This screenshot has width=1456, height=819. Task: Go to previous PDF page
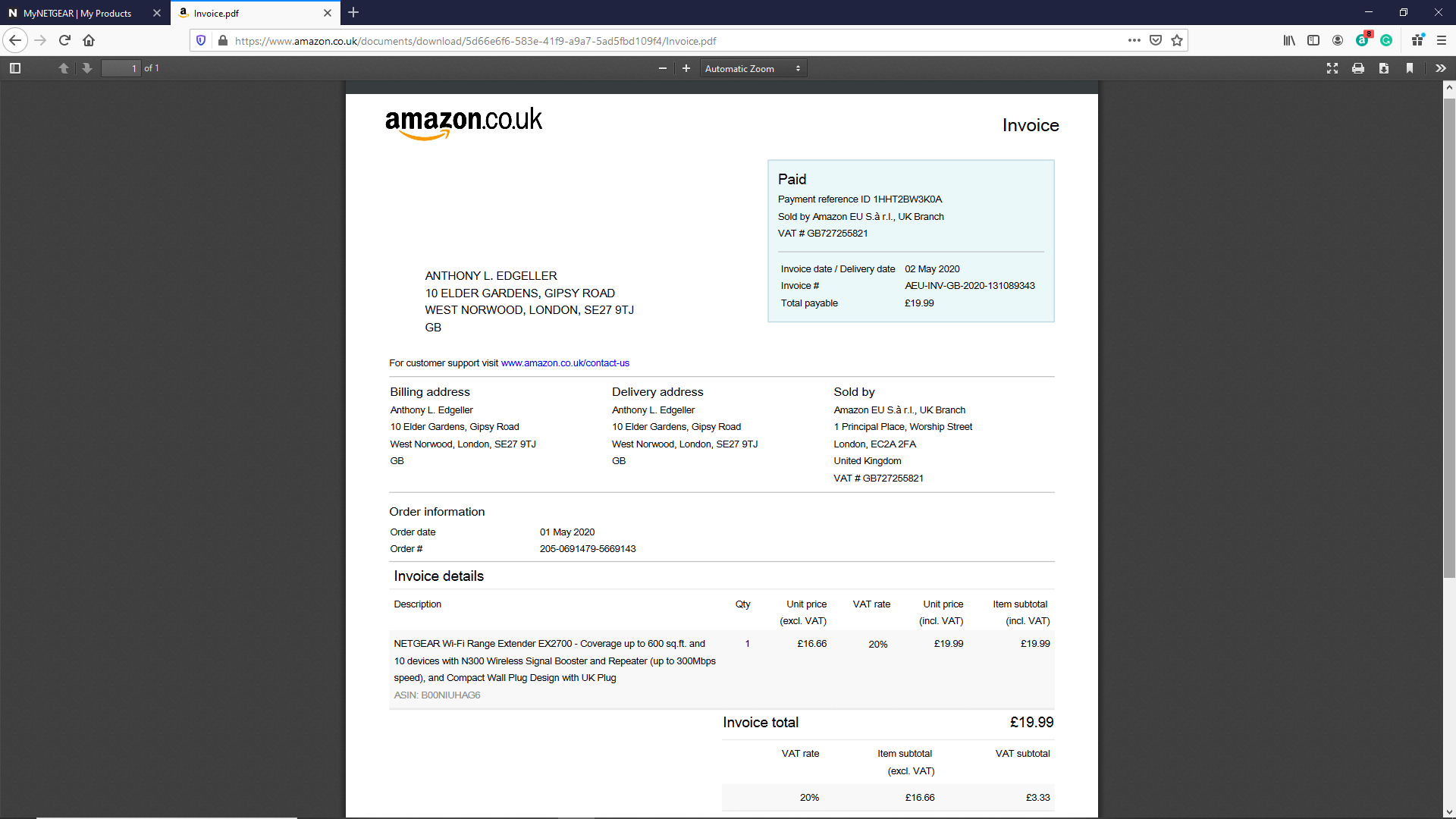coord(64,68)
